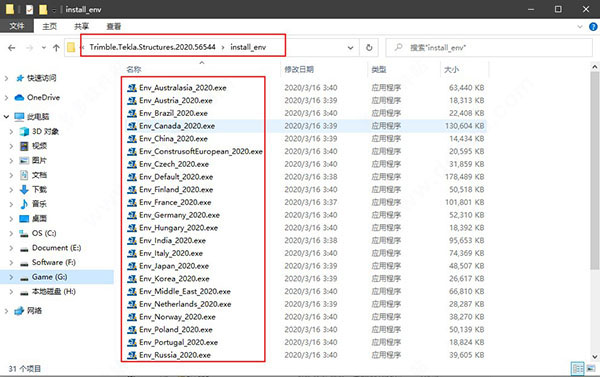Switch to large icons view layout
Viewport: 600px width, 377px height.
click(591, 369)
